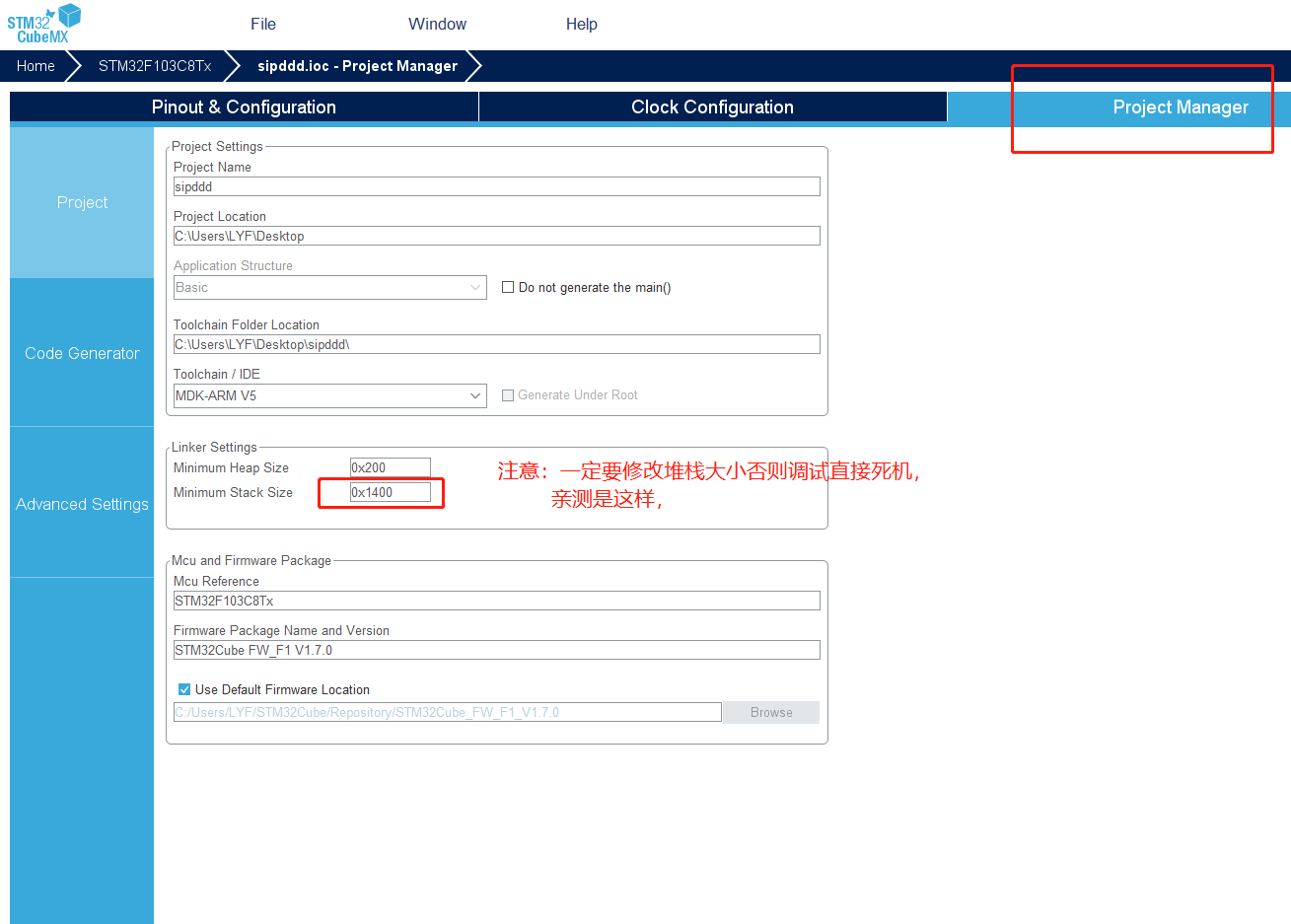Open Advanced Settings in the sidebar
Screen dimensions: 1291x924
[x=82, y=504]
